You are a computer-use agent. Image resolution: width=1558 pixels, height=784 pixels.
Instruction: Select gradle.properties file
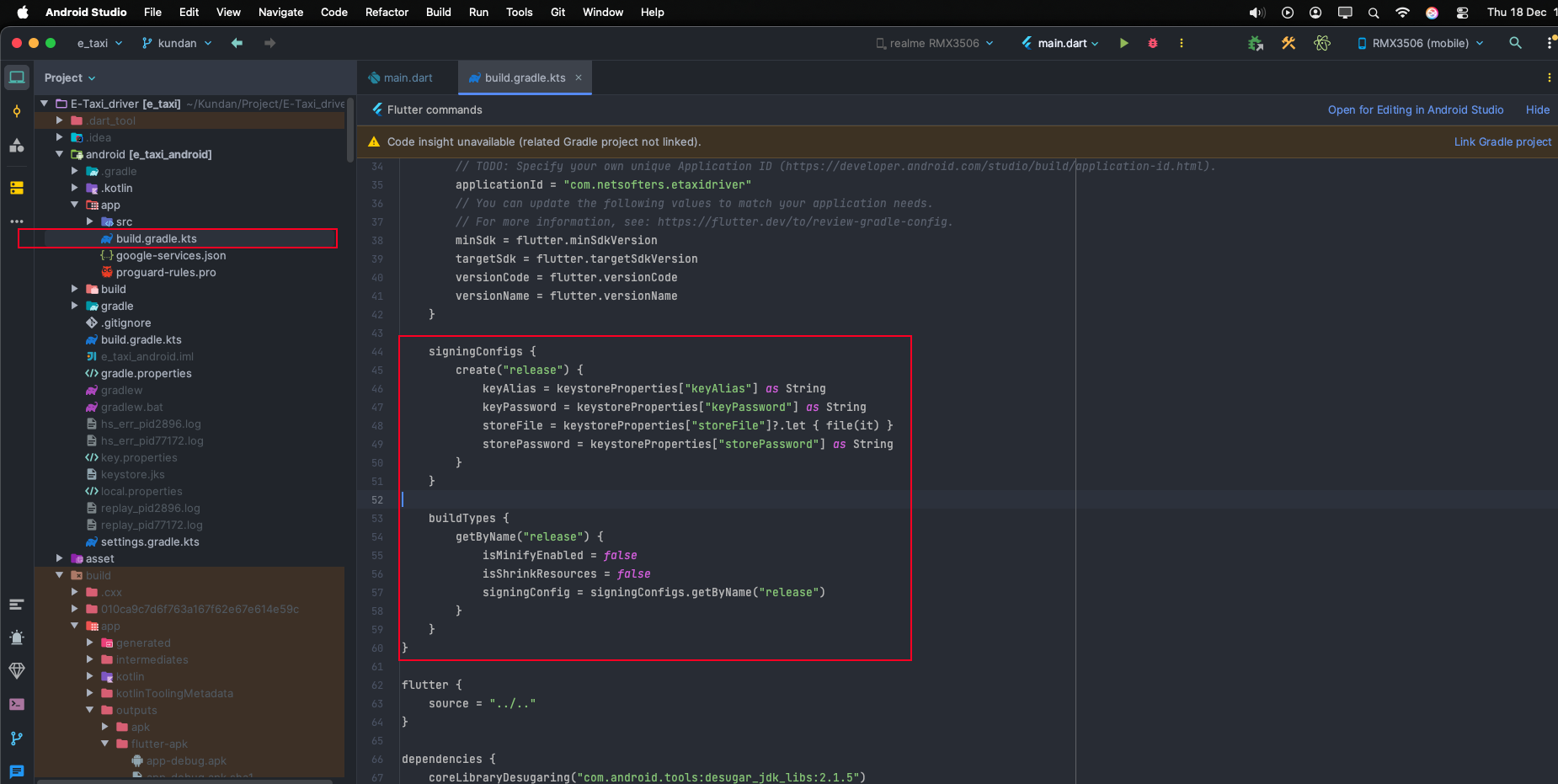click(x=146, y=373)
